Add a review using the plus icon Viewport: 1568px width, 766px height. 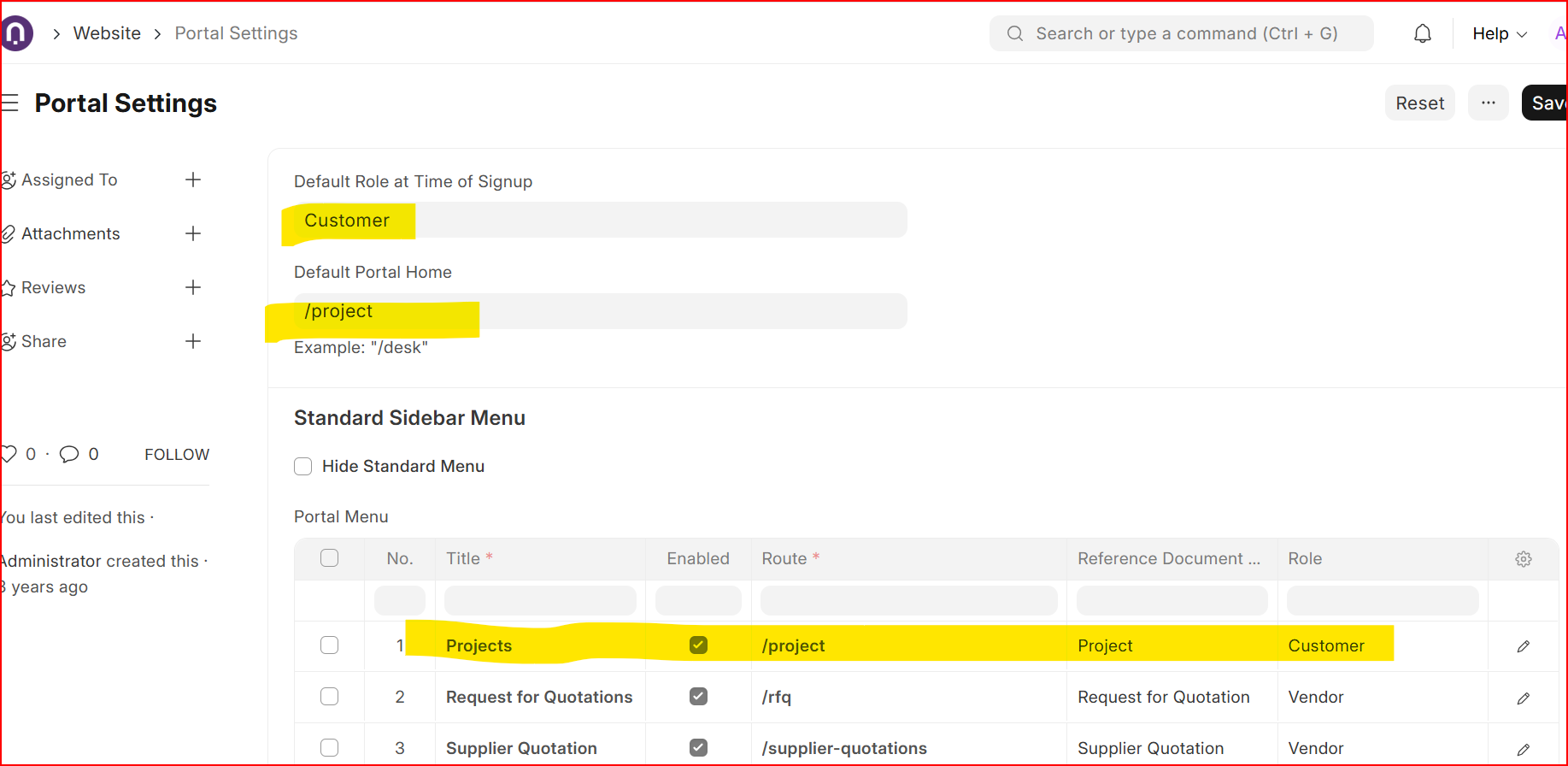tap(193, 287)
